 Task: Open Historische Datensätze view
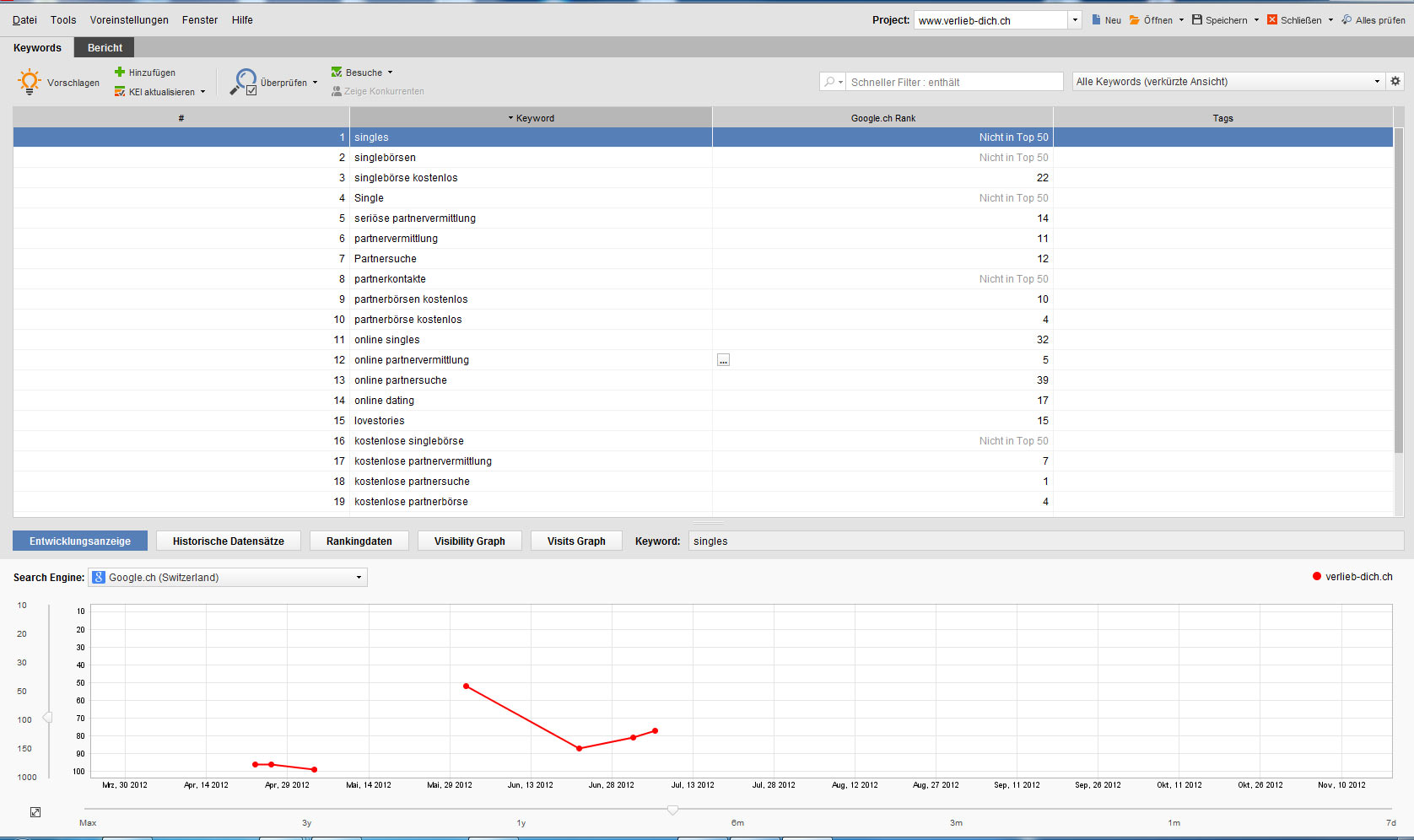(229, 541)
